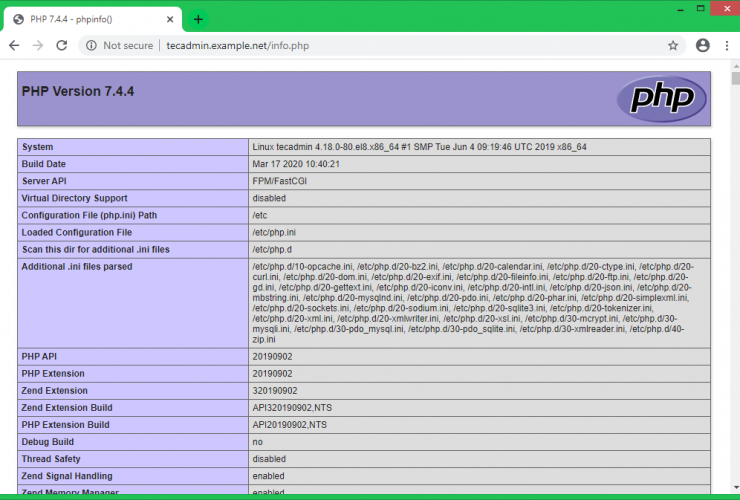This screenshot has height=500, width=740.
Task: Open the Chrome three-dot menu
Action: pos(728,45)
